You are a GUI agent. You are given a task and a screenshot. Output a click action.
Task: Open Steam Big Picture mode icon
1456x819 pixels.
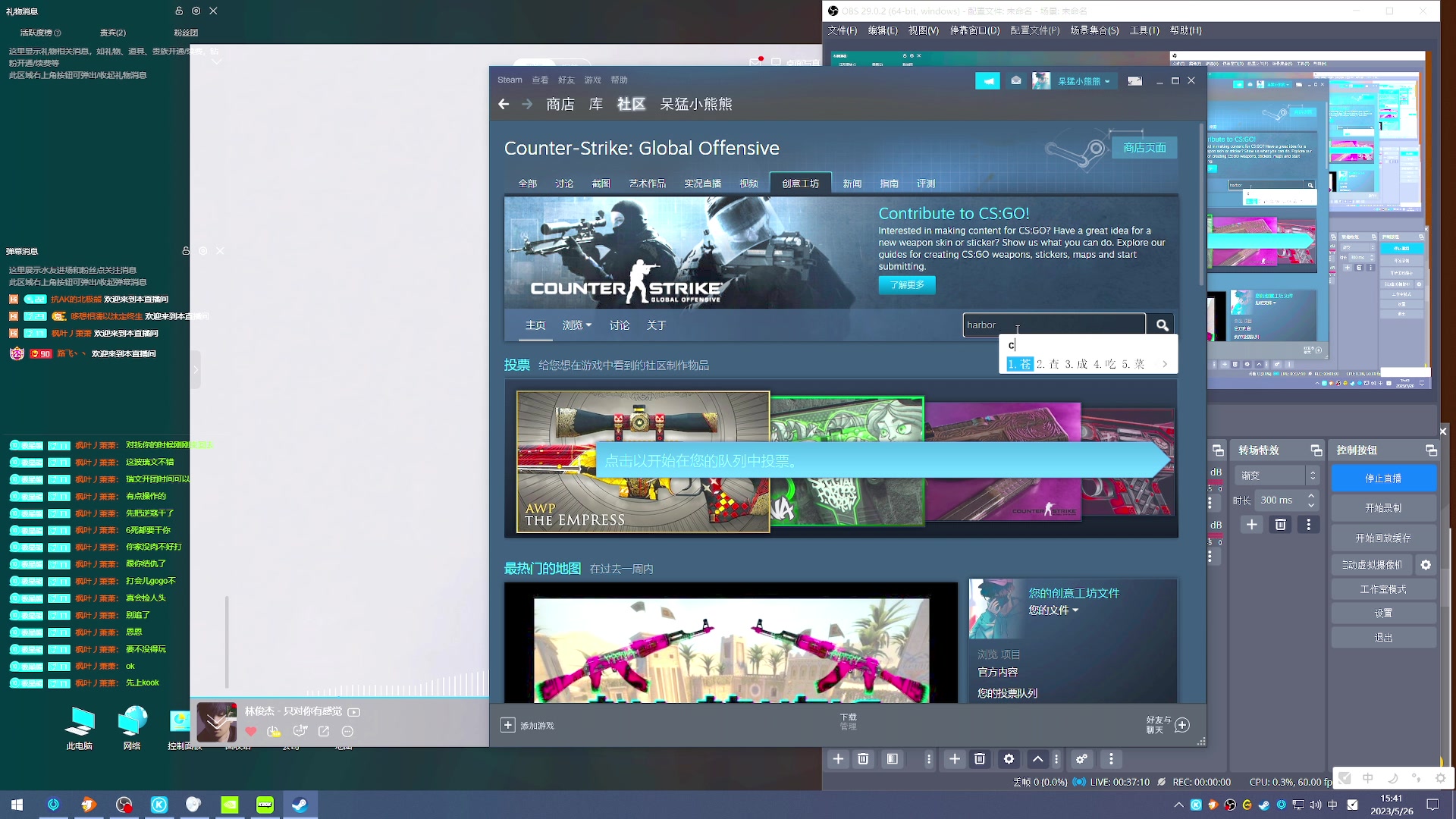[x=1134, y=81]
